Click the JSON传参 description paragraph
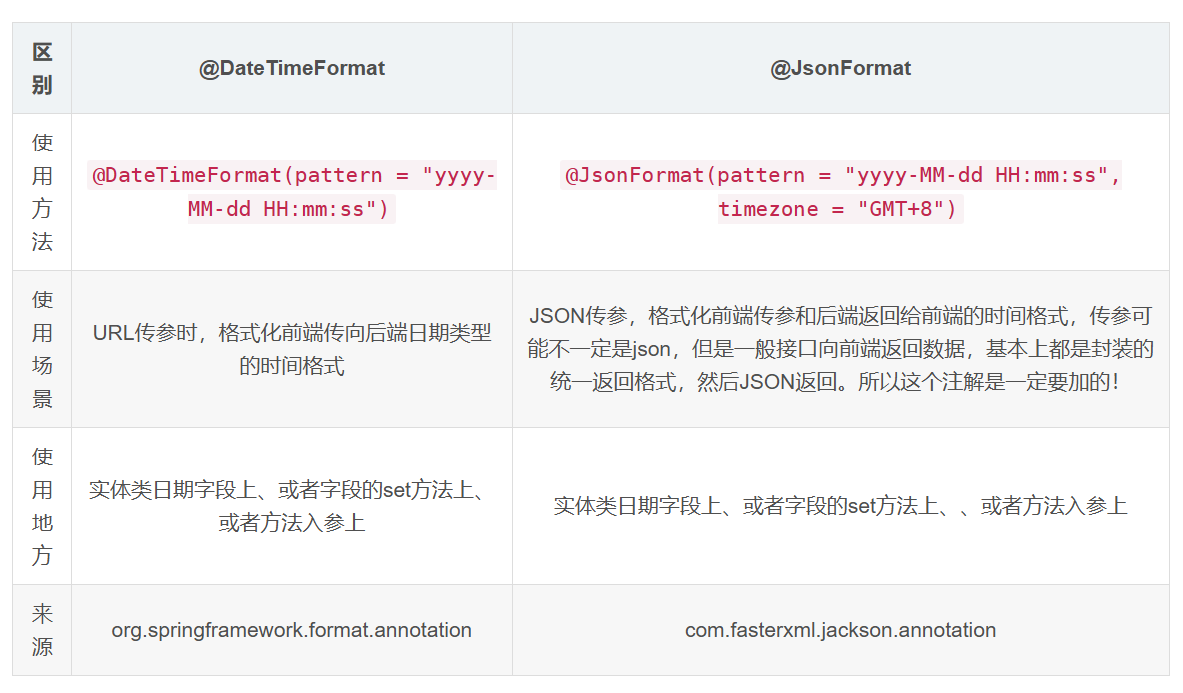The image size is (1183, 693). (x=840, y=349)
